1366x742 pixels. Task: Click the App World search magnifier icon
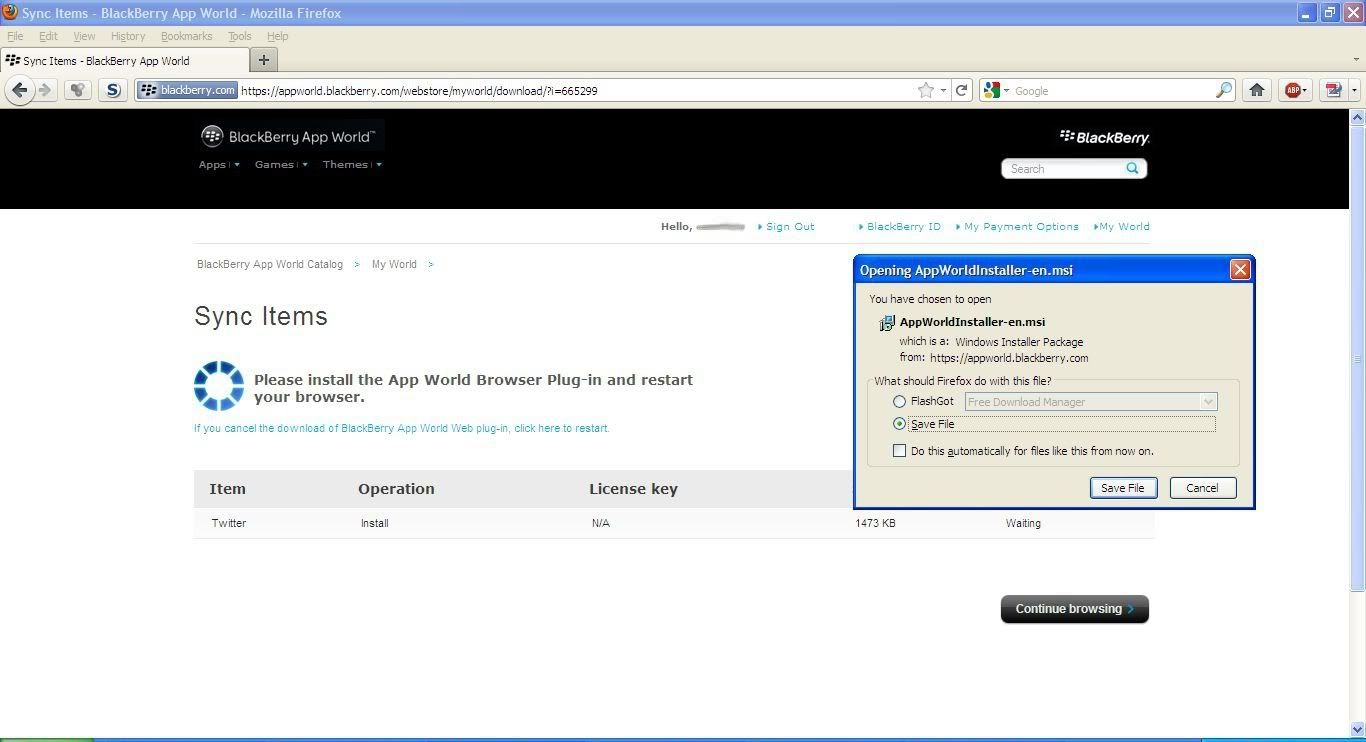1133,168
